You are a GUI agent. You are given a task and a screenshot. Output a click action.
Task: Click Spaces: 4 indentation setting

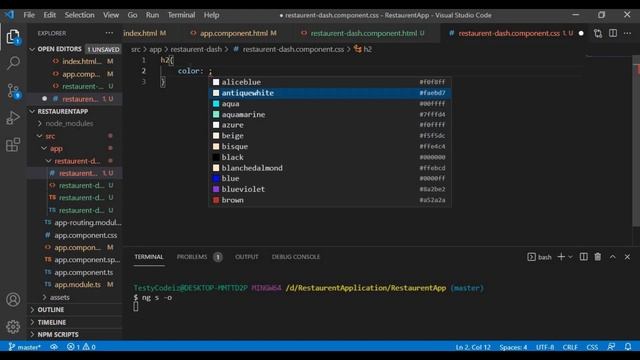pos(513,347)
